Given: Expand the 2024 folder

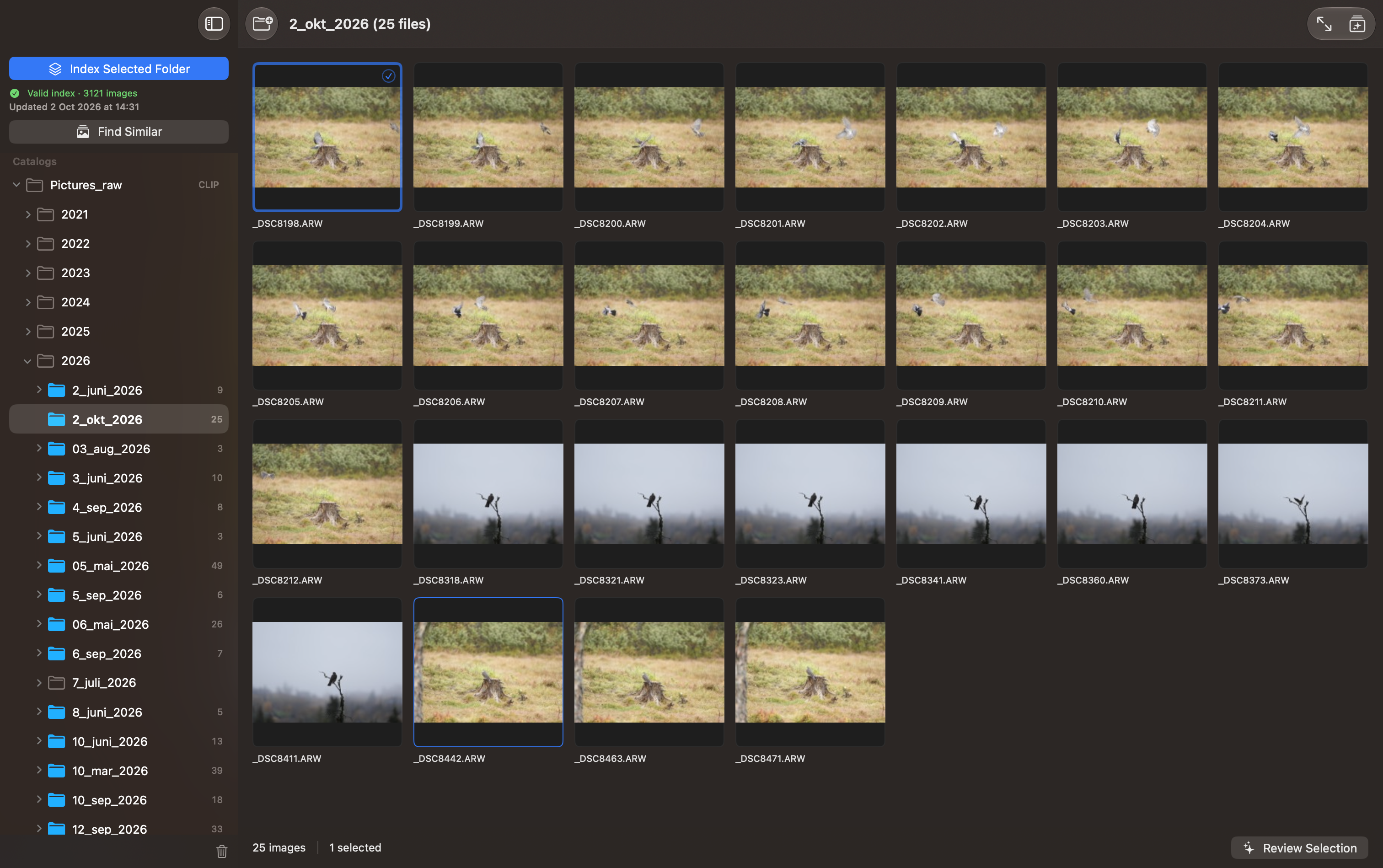Looking at the screenshot, I should click(x=27, y=302).
